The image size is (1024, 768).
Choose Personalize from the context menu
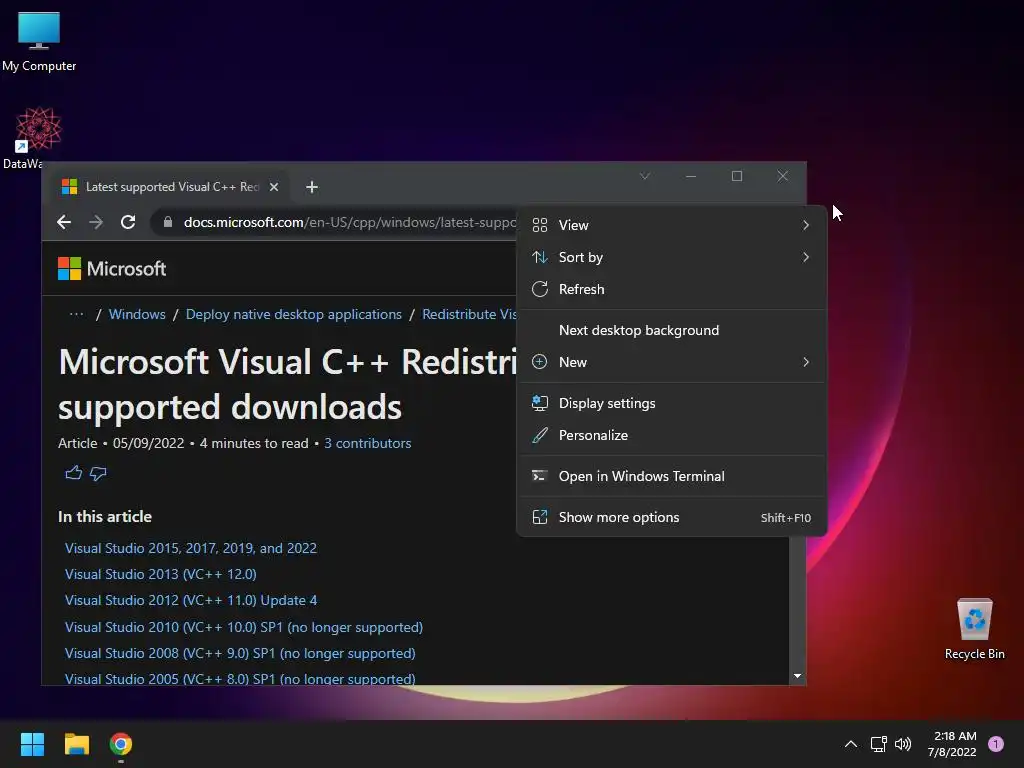pos(671,436)
